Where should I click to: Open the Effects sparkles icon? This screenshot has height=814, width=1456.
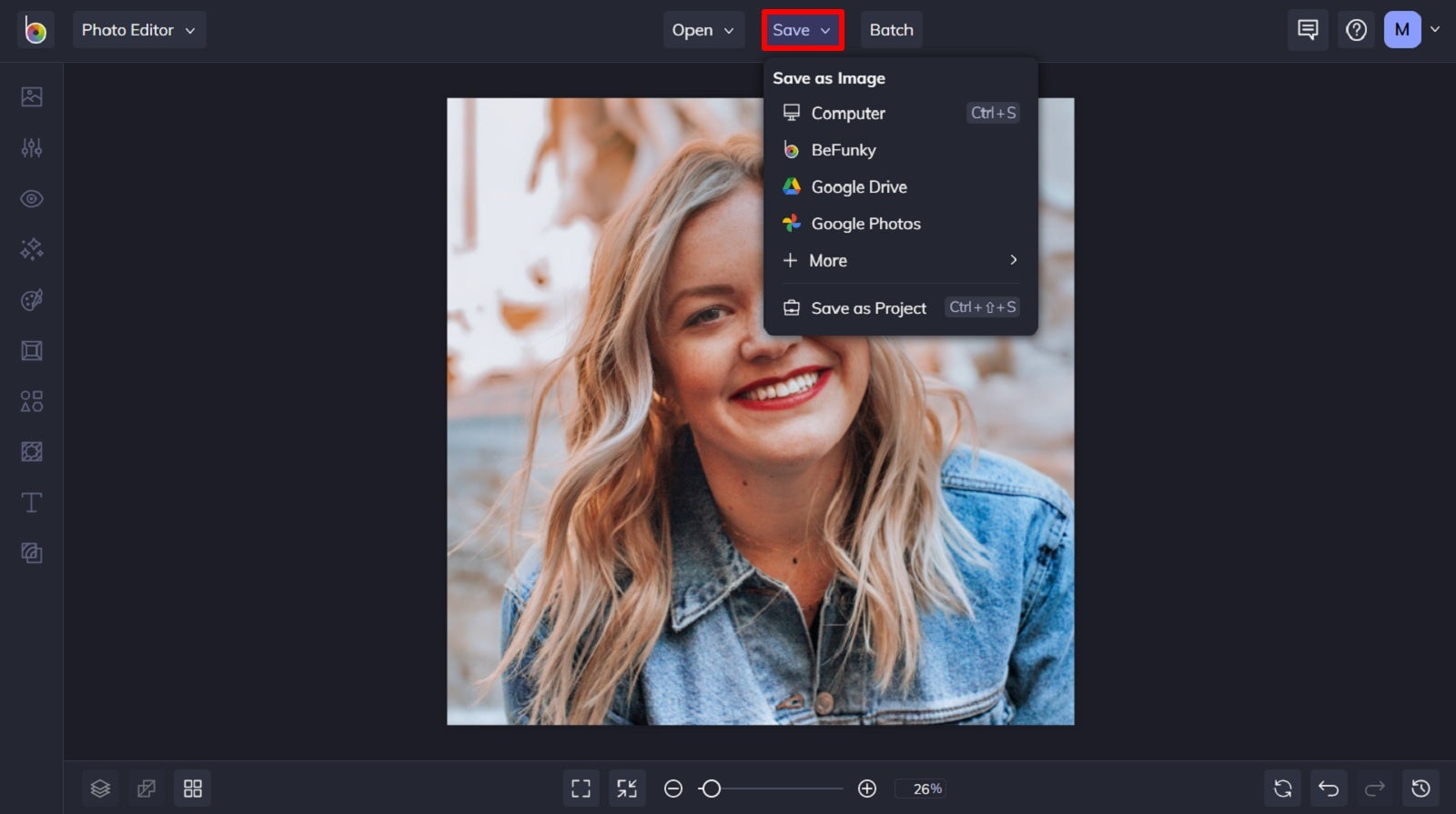coord(32,249)
